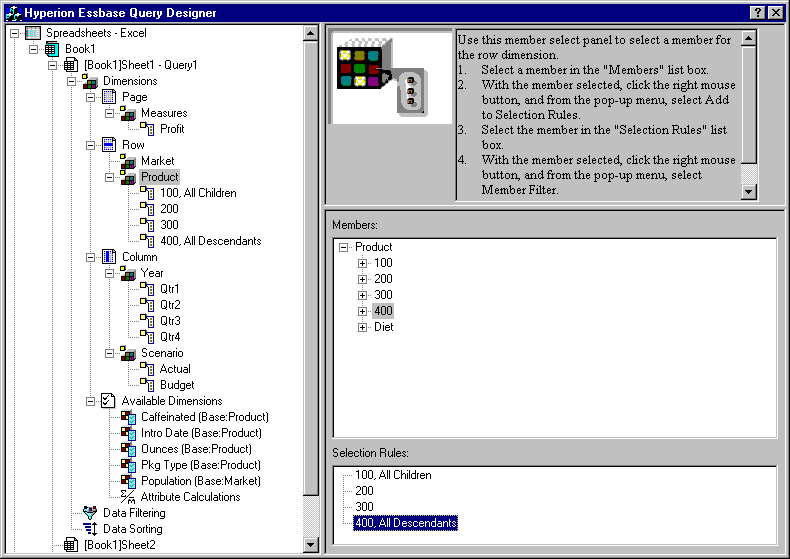
Task: Click the Page dimension layout icon
Action: click(x=109, y=97)
